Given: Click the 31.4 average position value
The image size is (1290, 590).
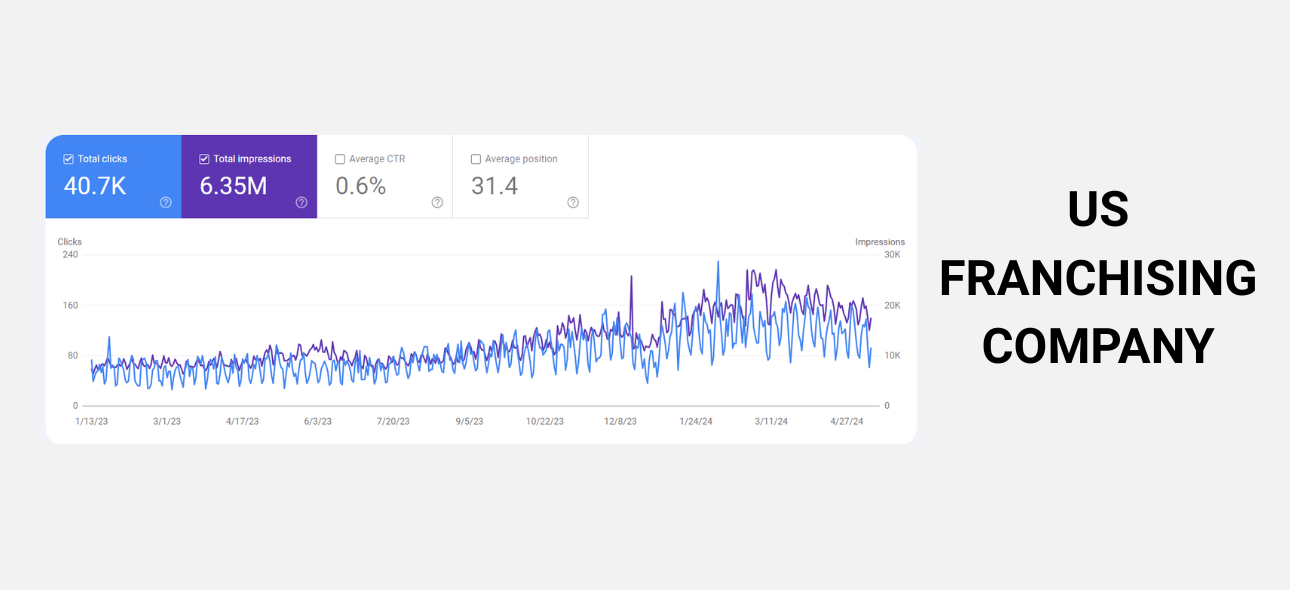Looking at the screenshot, I should [x=494, y=186].
